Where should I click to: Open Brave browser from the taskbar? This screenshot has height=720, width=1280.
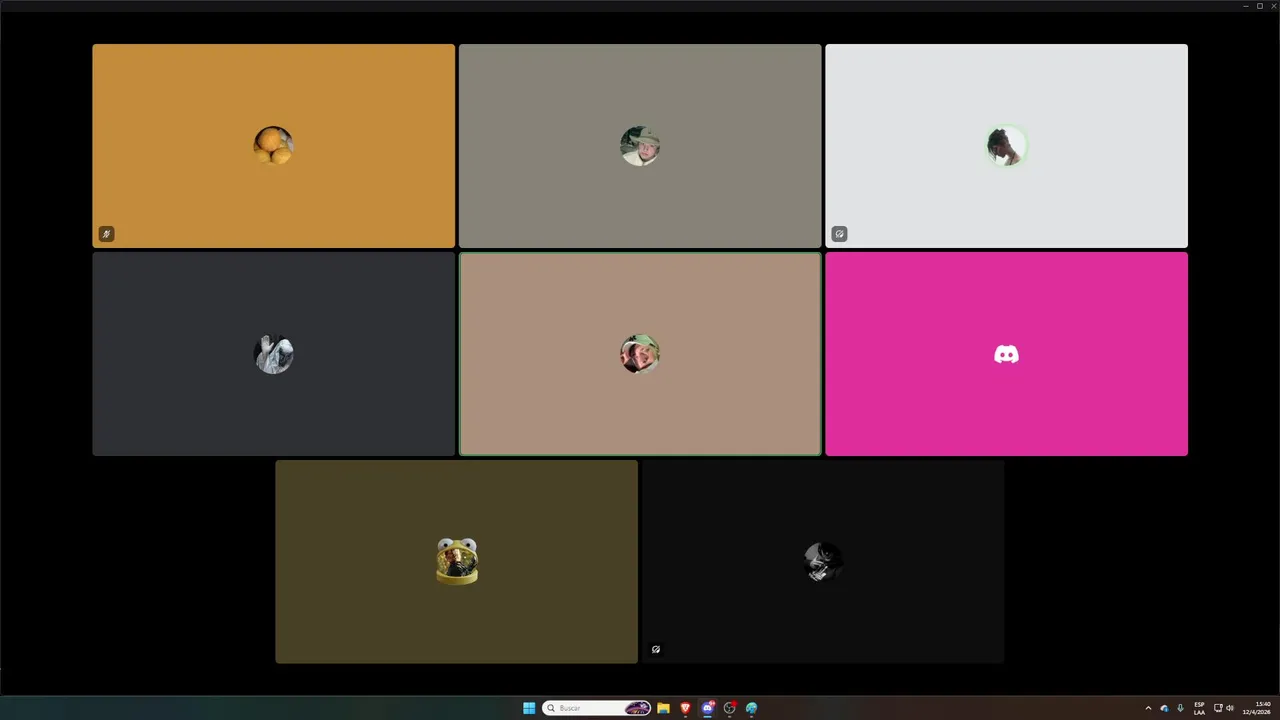685,708
